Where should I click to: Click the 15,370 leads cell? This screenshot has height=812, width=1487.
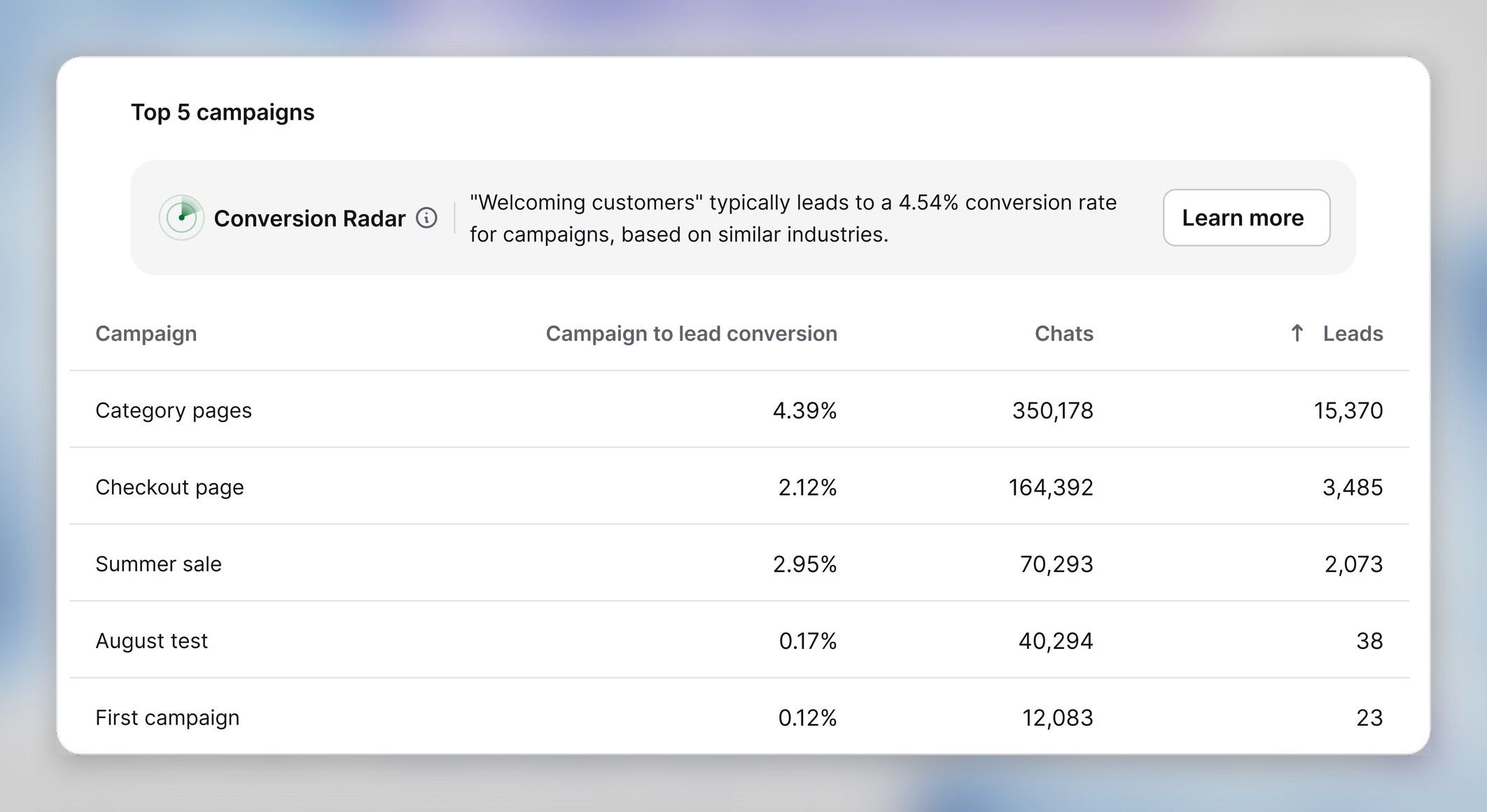pos(1348,410)
